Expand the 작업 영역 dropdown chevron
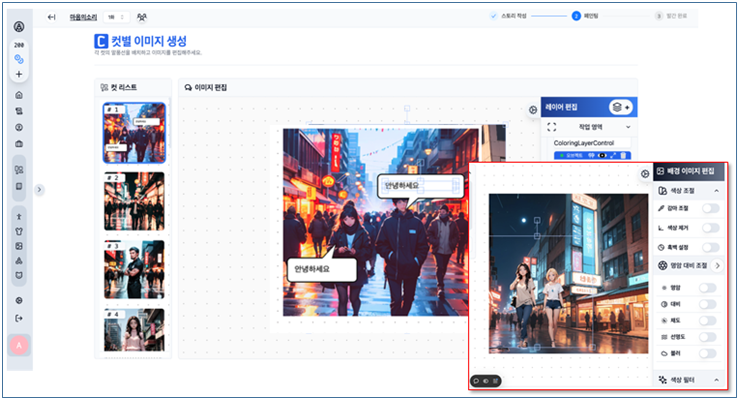Viewport: 739px width, 401px height. [x=628, y=127]
